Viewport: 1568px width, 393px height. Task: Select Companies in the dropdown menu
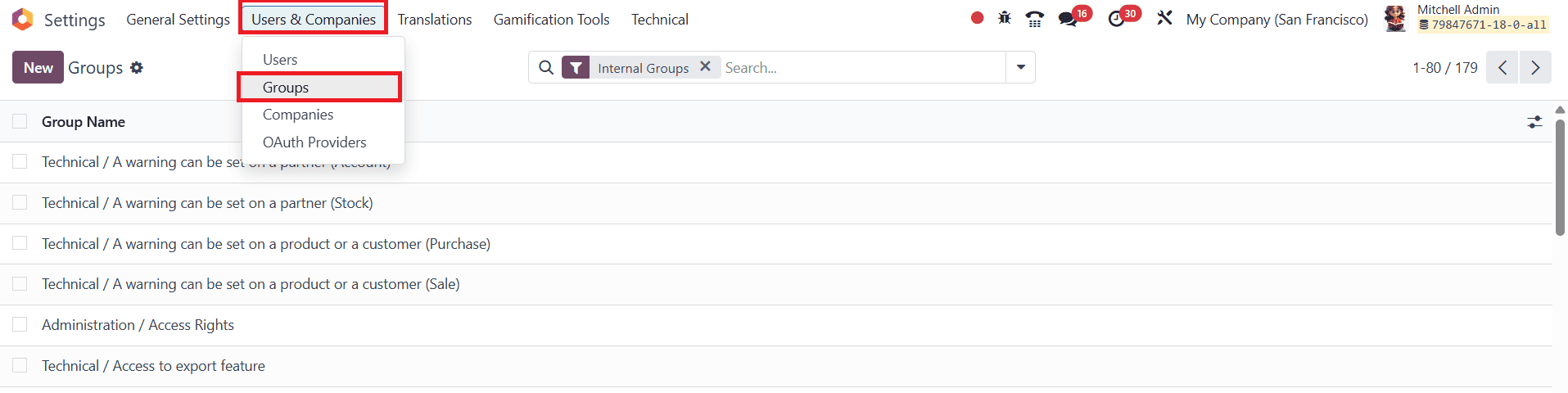(x=323, y=115)
